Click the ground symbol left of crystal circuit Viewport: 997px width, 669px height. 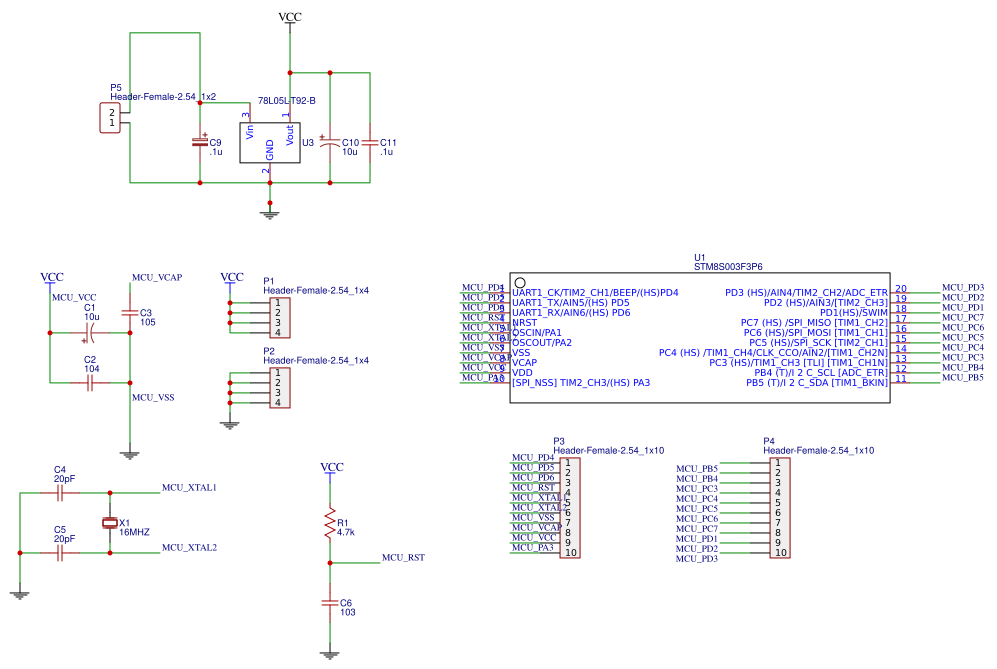coord(20,595)
